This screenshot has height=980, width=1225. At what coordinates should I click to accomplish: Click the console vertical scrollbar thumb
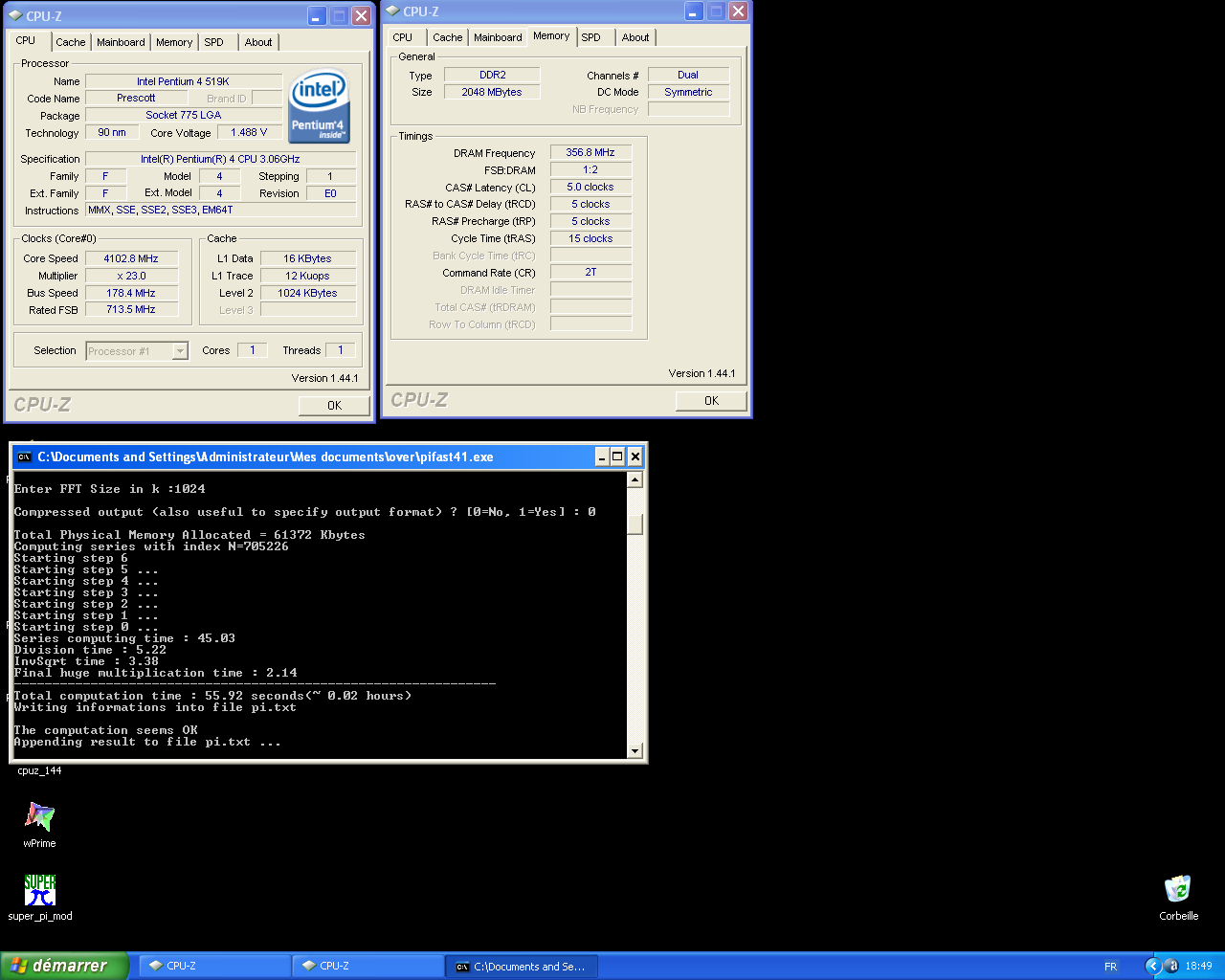point(635,524)
